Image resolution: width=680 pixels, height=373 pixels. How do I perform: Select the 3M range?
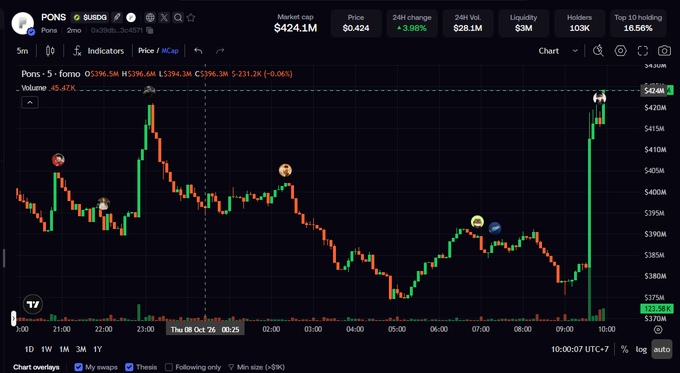pos(81,349)
